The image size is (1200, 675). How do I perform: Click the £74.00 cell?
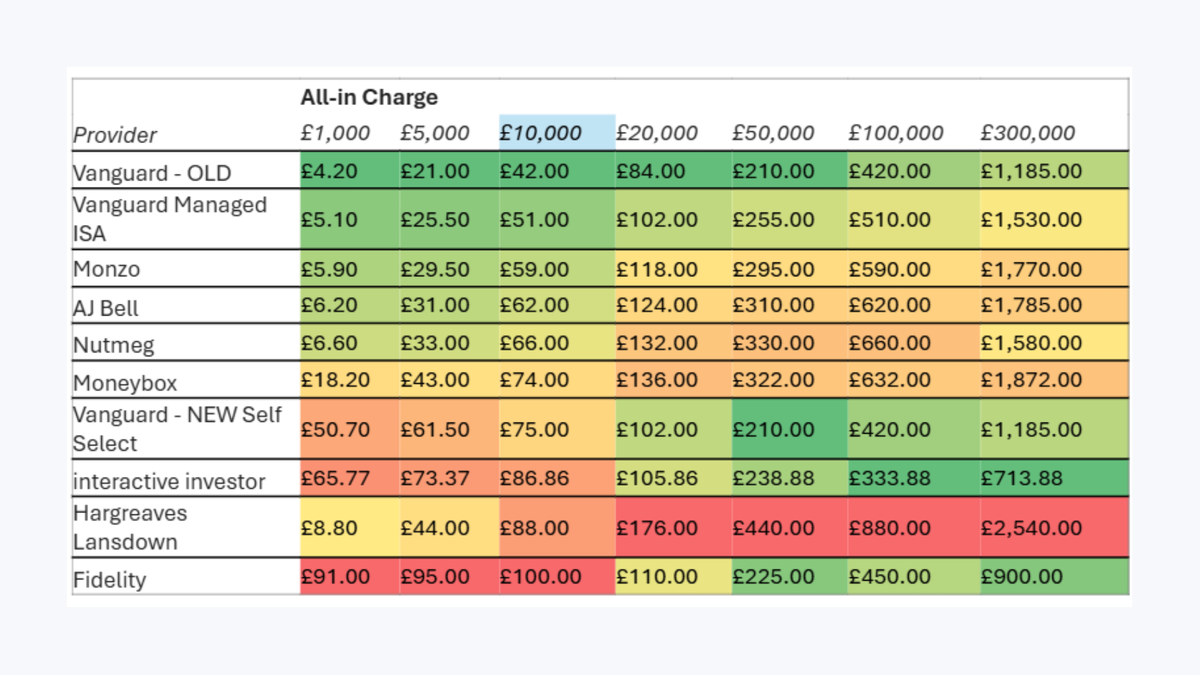click(x=557, y=380)
